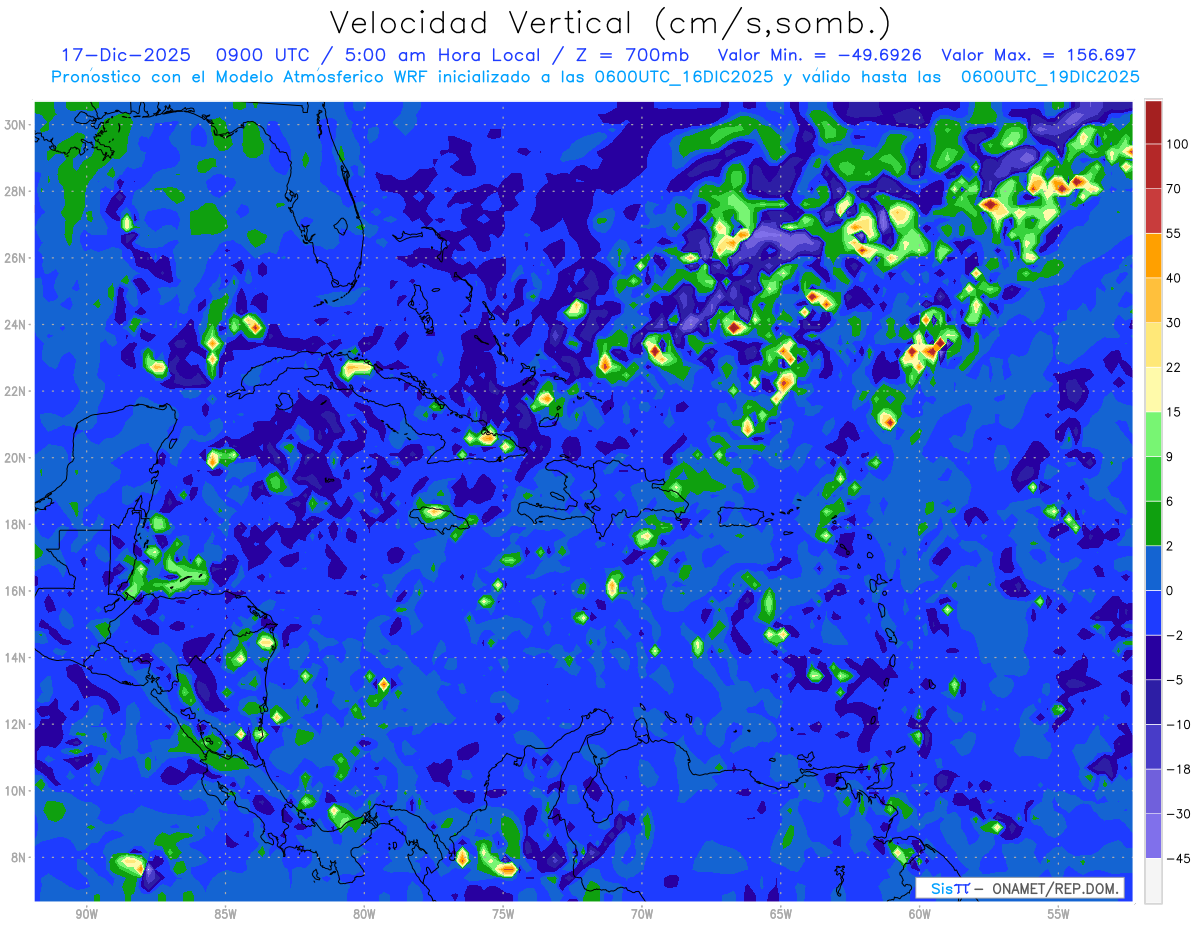Image resolution: width=1200 pixels, height=927 pixels.
Task: Click the colorbar value "55"
Action: coord(1174,233)
